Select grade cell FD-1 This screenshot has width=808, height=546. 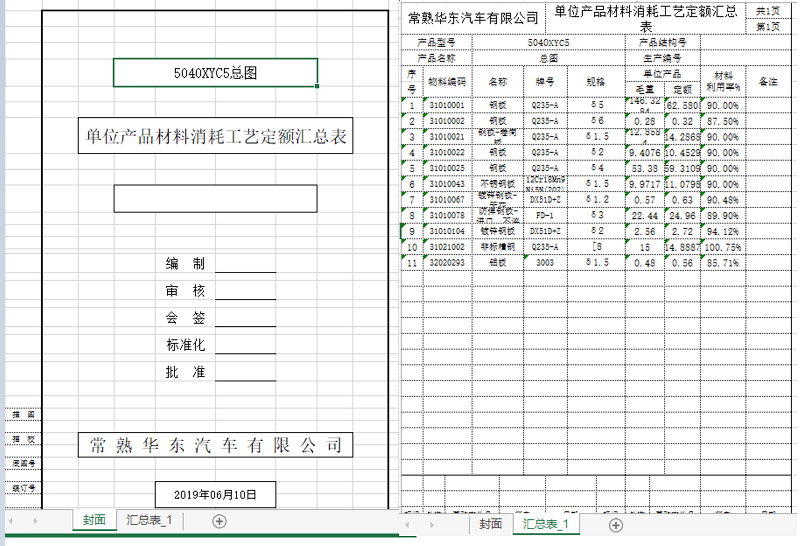pos(545,215)
